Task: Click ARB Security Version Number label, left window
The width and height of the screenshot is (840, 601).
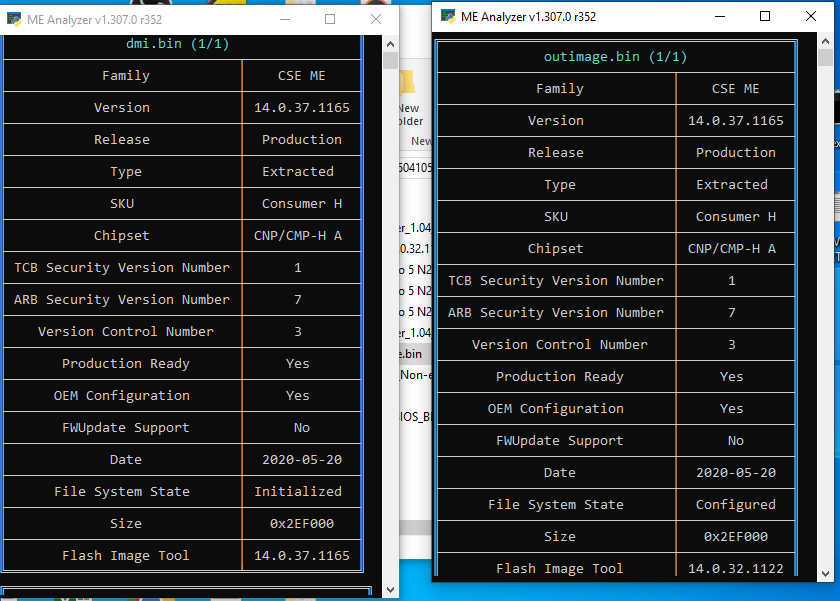Action: (x=122, y=299)
